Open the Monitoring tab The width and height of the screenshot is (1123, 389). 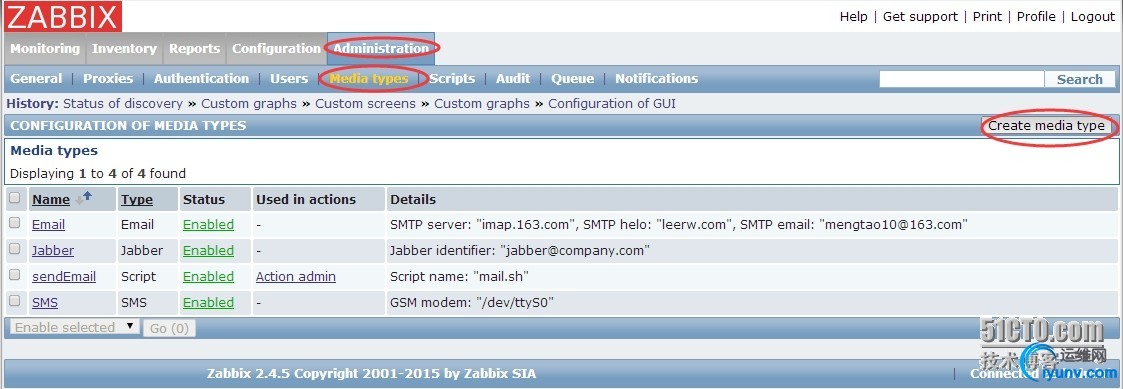point(44,49)
